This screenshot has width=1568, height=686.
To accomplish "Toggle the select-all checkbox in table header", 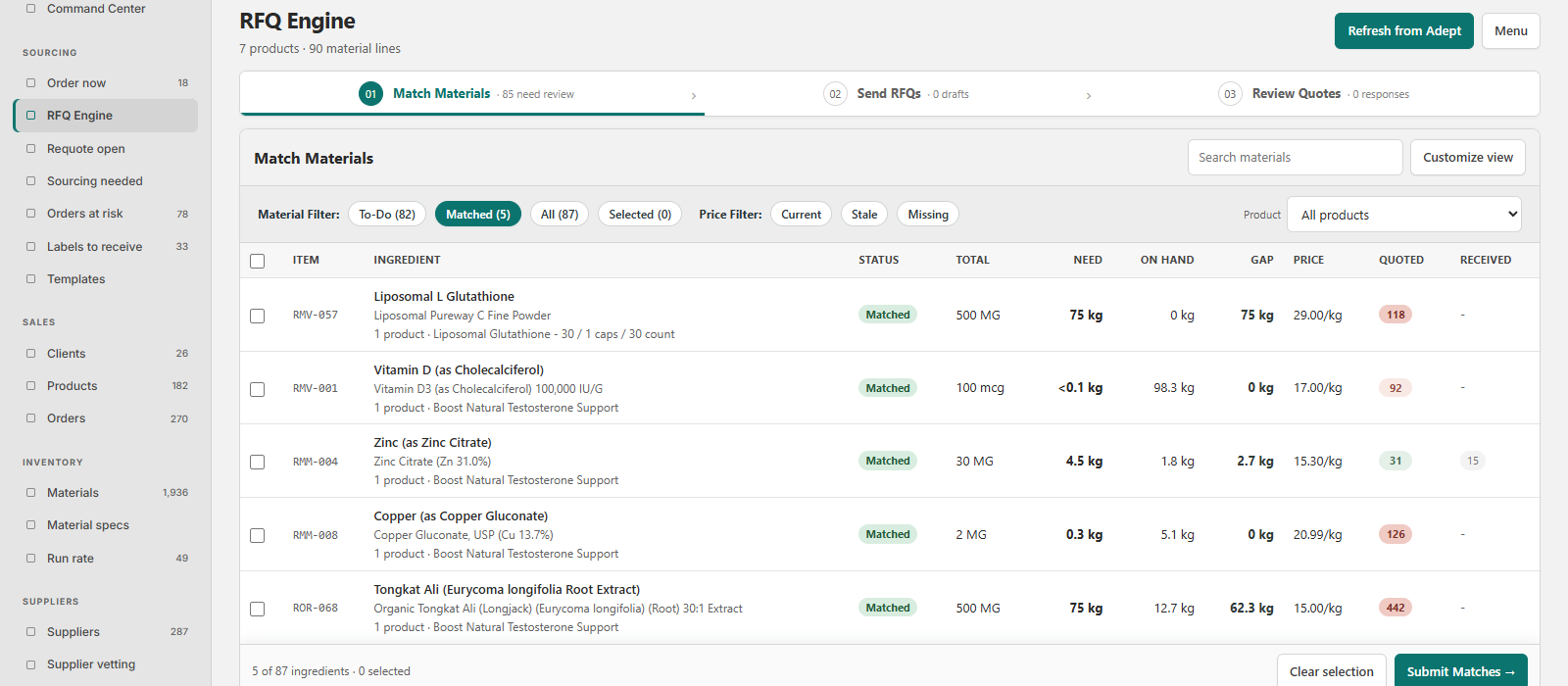I will (x=258, y=261).
